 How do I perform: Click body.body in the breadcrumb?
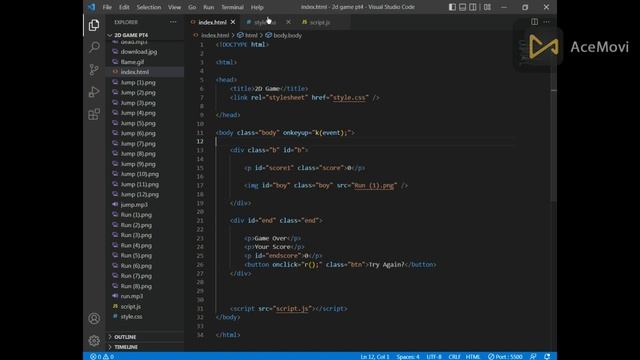click(x=287, y=36)
